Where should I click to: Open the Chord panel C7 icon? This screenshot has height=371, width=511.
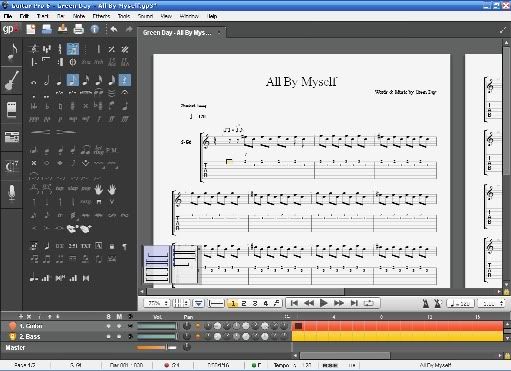(12, 166)
